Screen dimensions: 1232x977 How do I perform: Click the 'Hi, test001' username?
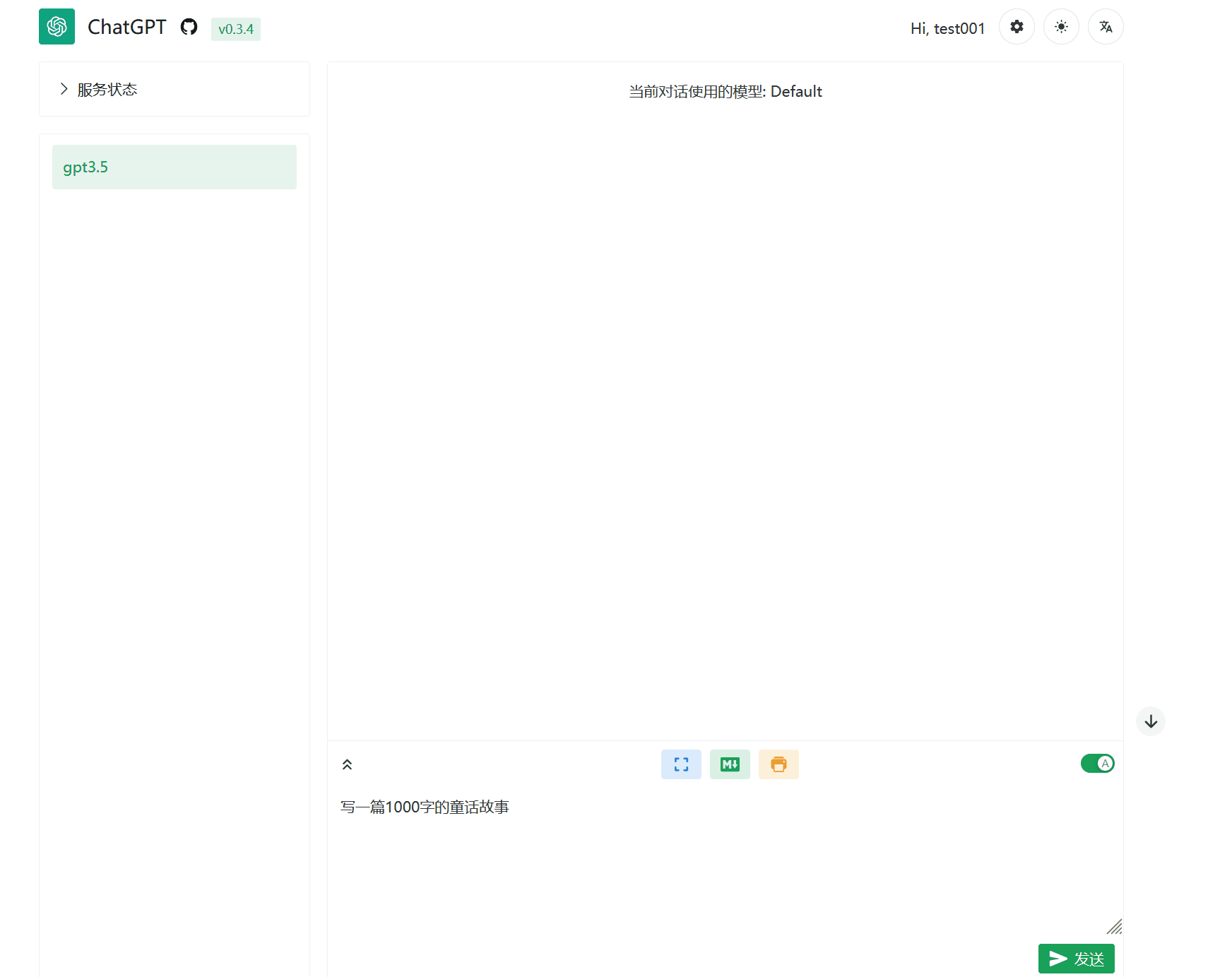pos(947,28)
